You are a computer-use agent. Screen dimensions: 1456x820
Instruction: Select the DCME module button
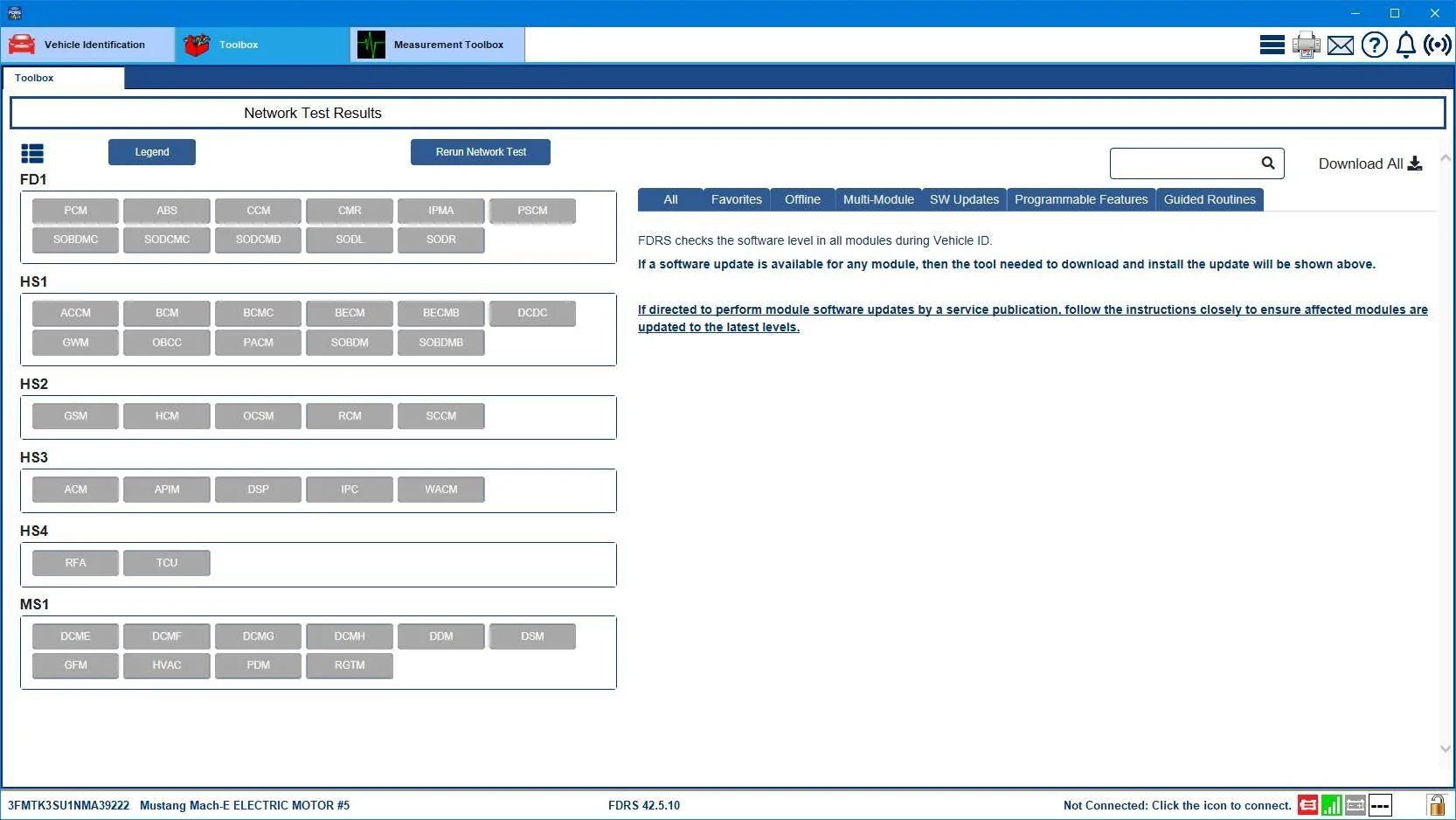[x=75, y=636]
